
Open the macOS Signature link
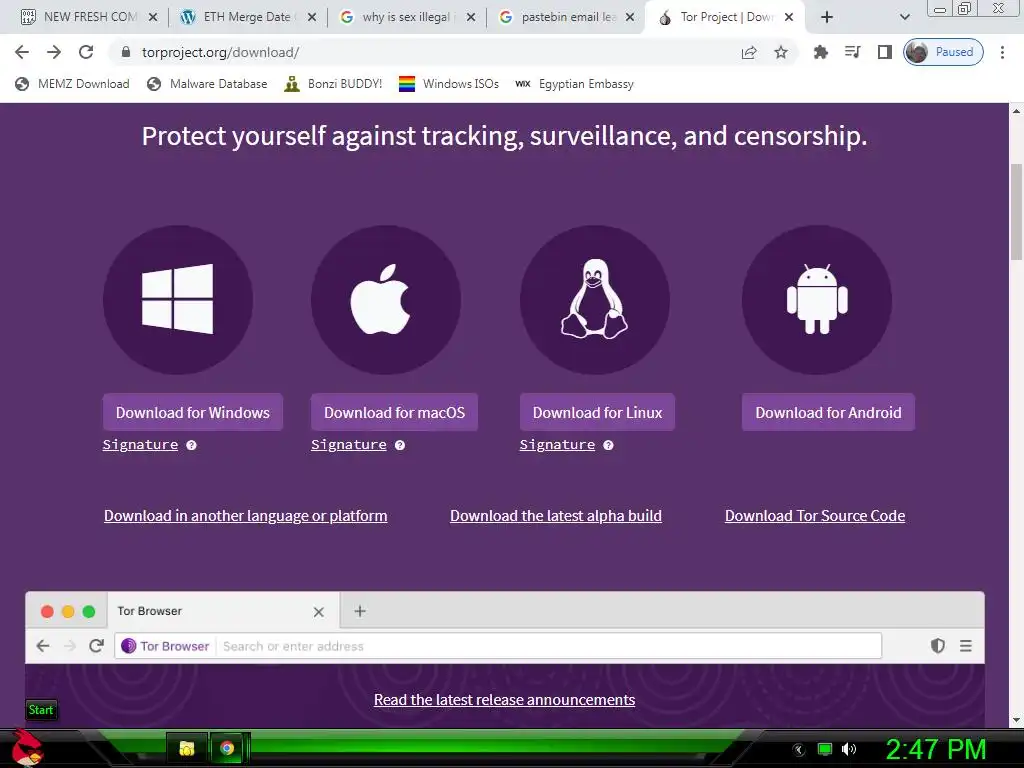point(349,445)
